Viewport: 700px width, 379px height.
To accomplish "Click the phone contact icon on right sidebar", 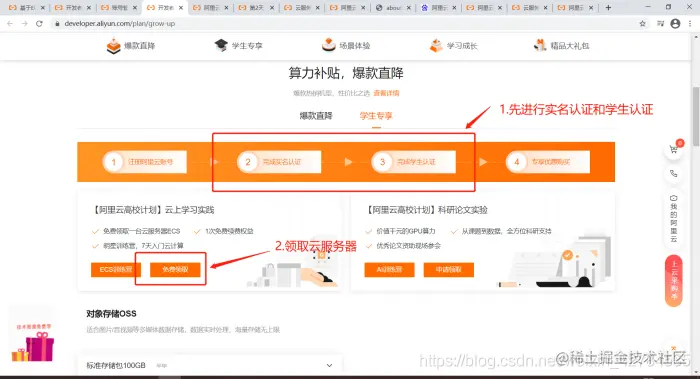I will coord(674,174).
